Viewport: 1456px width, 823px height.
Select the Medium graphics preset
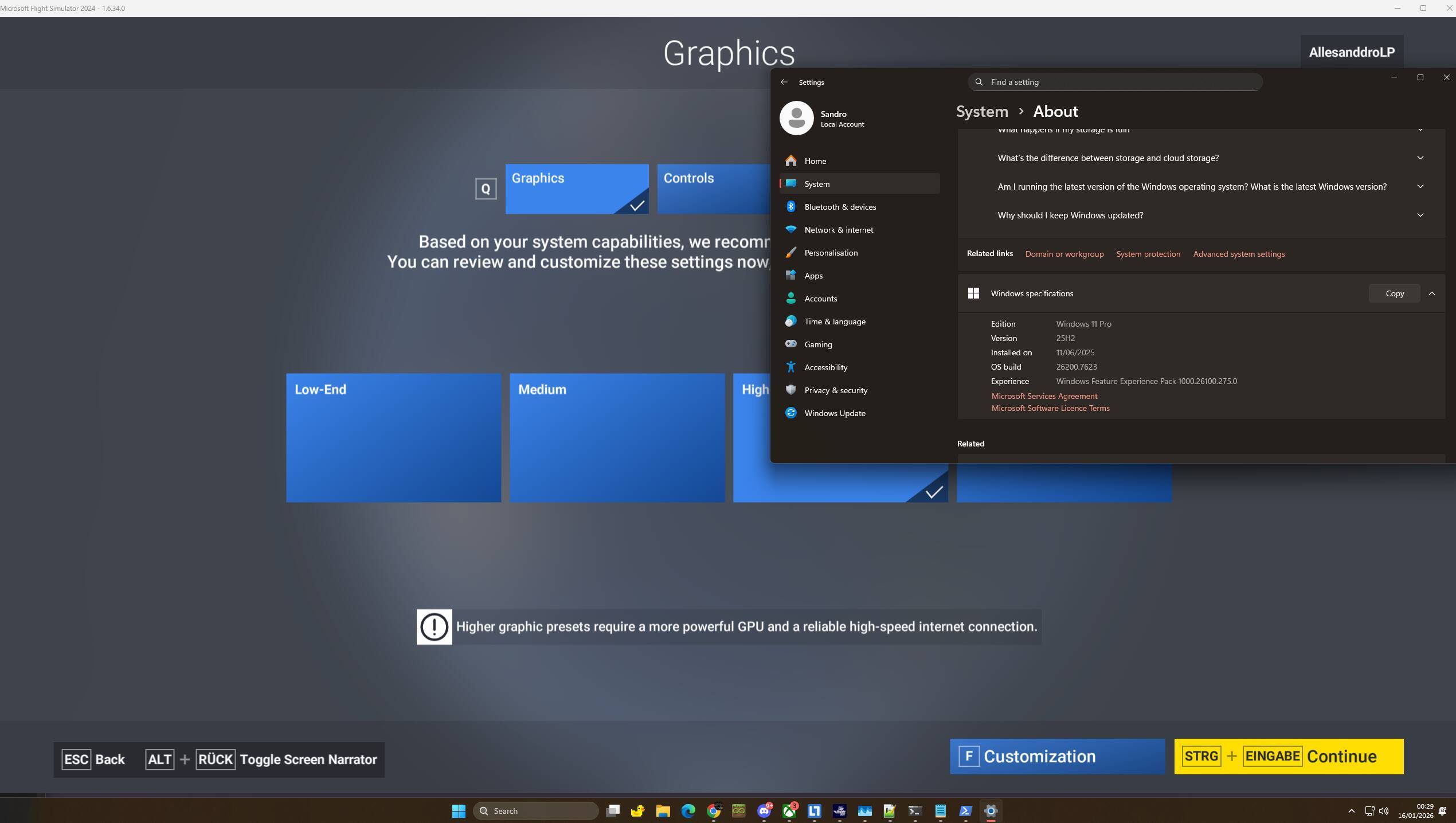click(x=617, y=437)
